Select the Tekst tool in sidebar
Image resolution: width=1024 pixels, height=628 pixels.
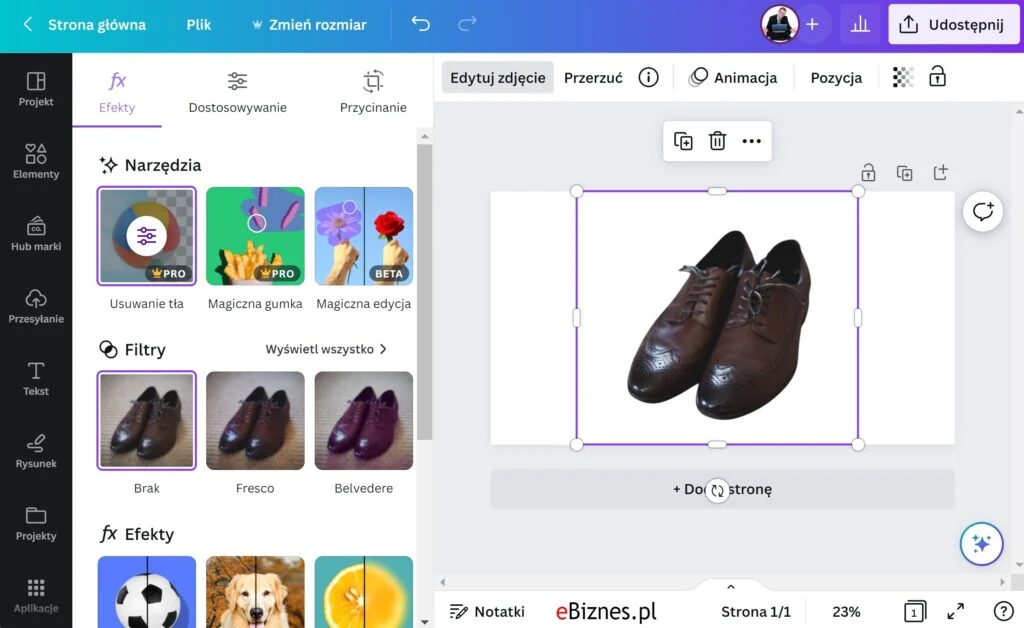click(36, 379)
